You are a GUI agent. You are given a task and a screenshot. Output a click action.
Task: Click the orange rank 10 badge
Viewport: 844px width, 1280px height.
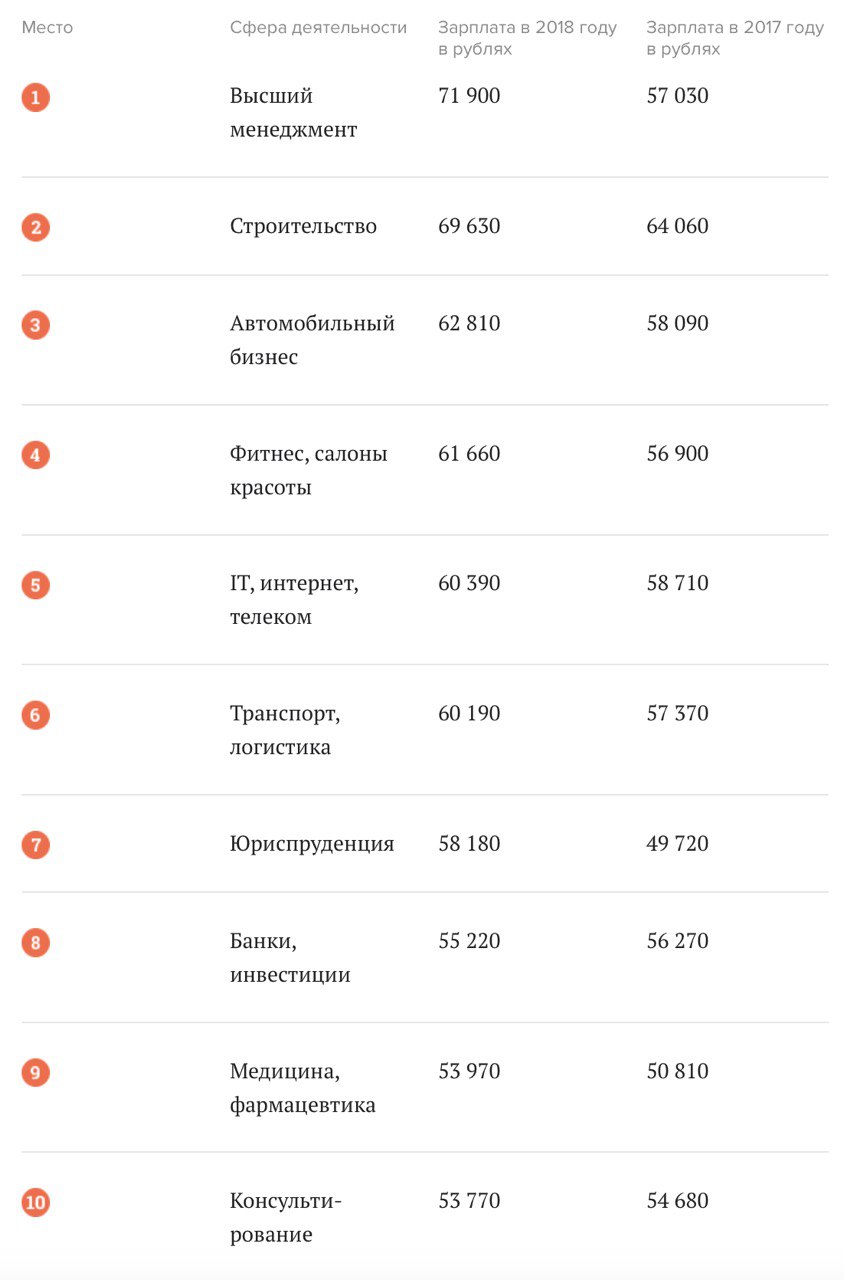click(35, 1202)
